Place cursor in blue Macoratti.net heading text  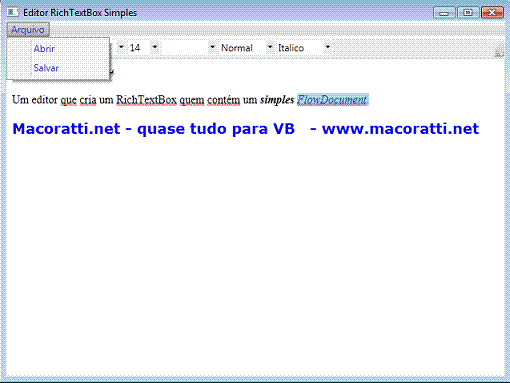[x=66, y=129]
